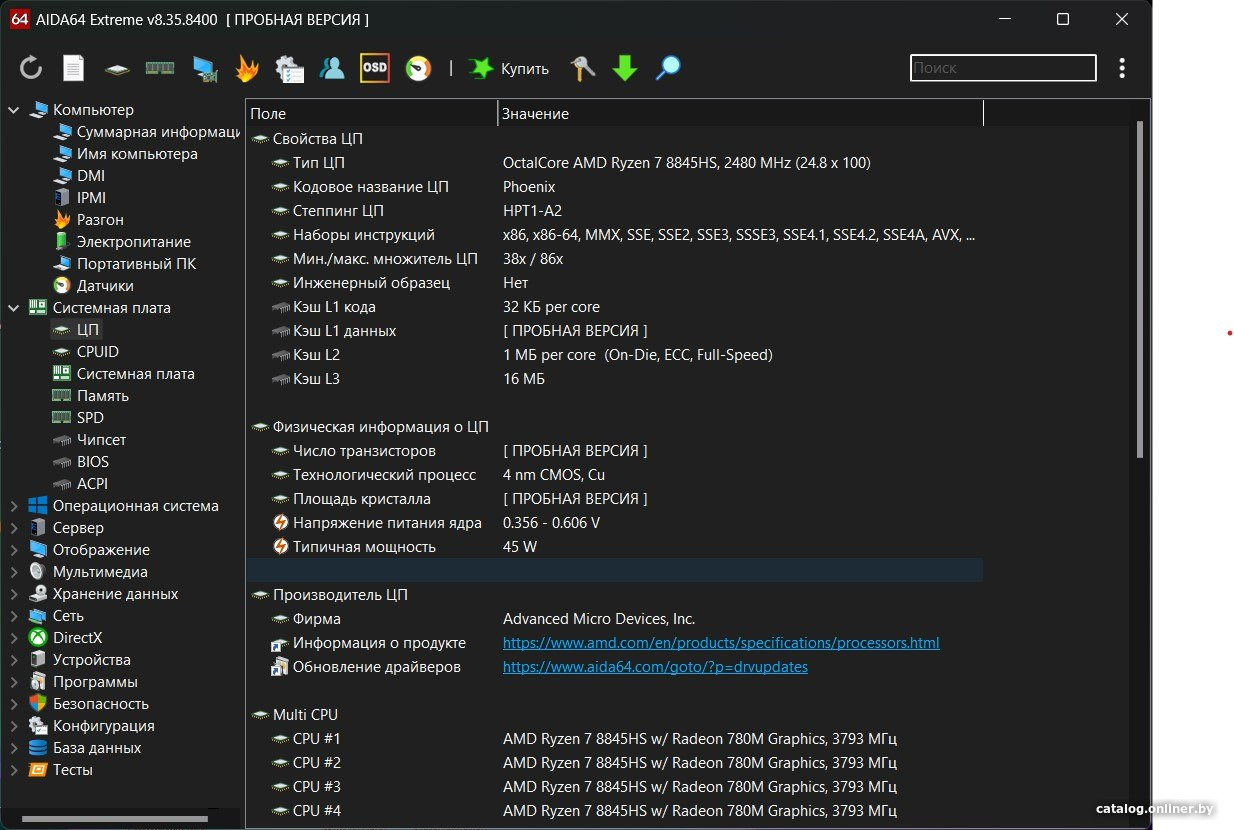Open the benchmark gauge icon in toolbar
The height and width of the screenshot is (830, 1234).
[x=418, y=68]
